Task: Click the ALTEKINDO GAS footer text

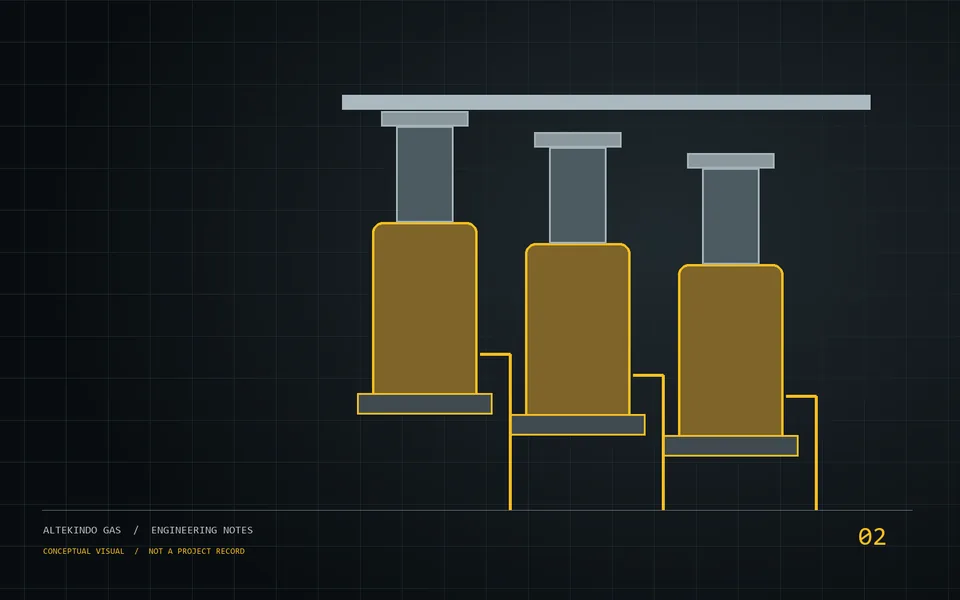Action: pyautogui.click(x=82, y=530)
